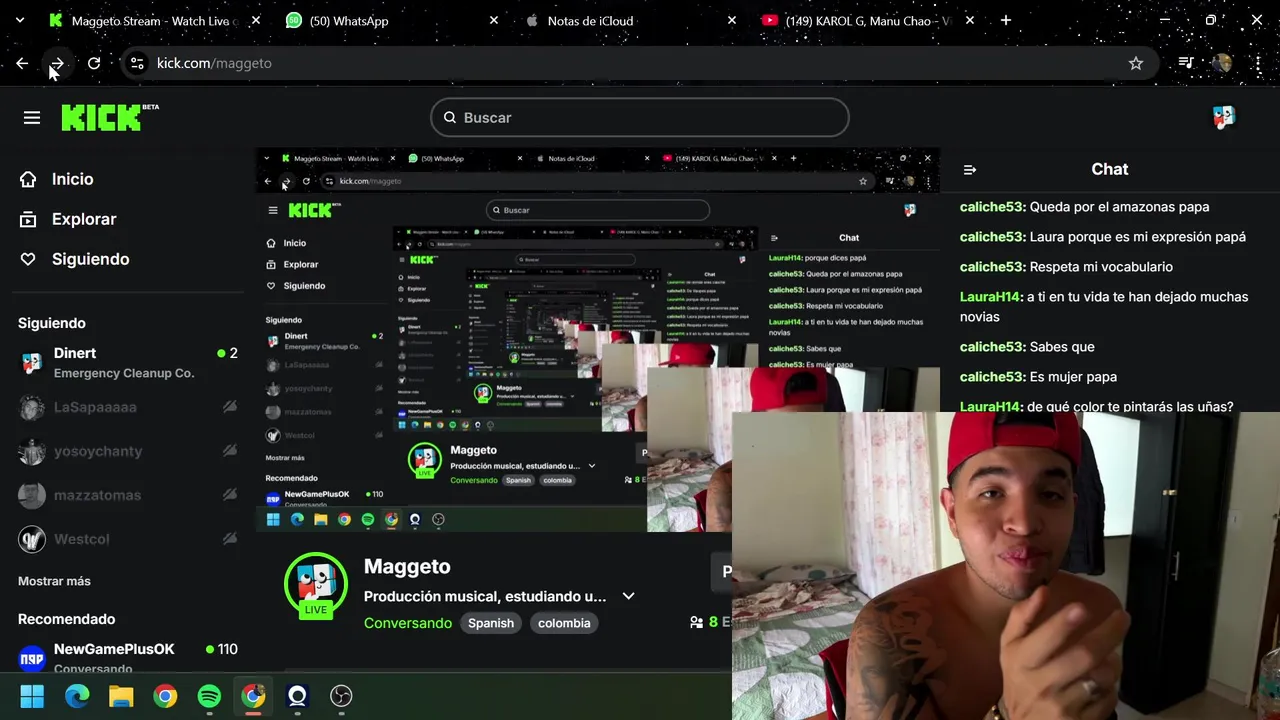Click the LauraH14 username about 'muchas novias'
This screenshot has height=720, width=1280.
coord(990,297)
